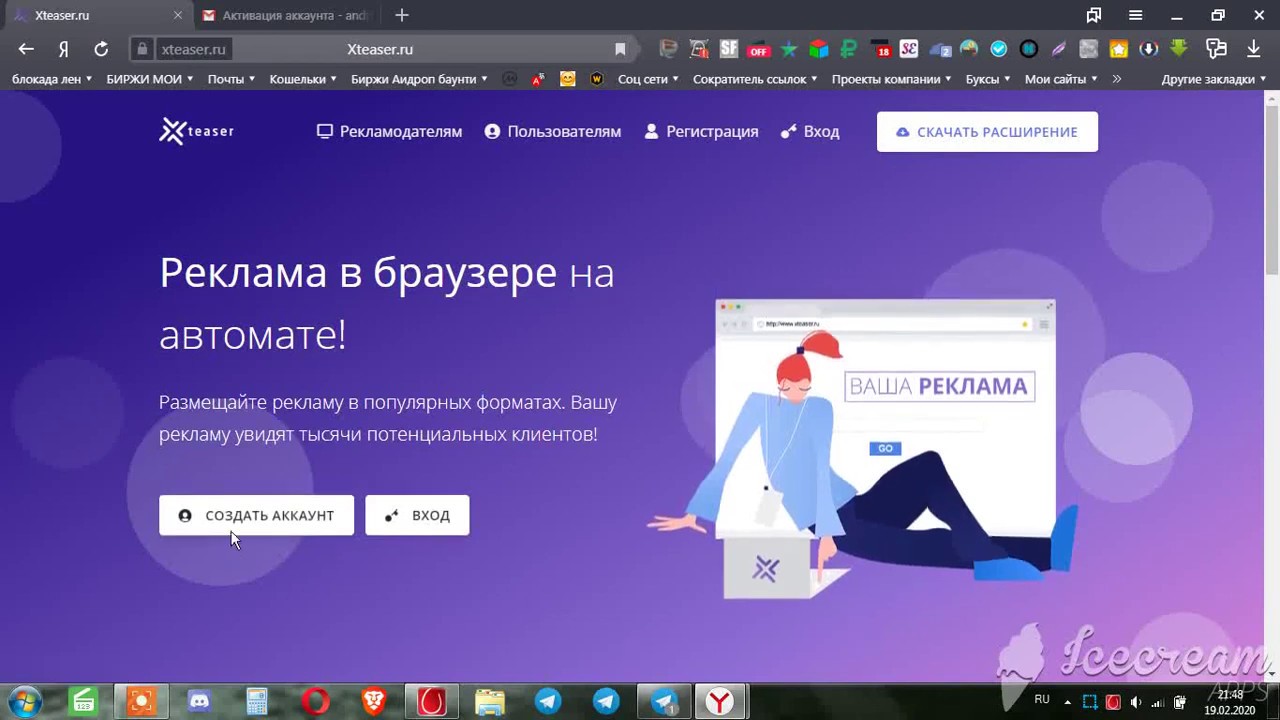The height and width of the screenshot is (720, 1280).
Task: Expand 'Другие закладки' bookmarks folder
Action: (x=1213, y=79)
